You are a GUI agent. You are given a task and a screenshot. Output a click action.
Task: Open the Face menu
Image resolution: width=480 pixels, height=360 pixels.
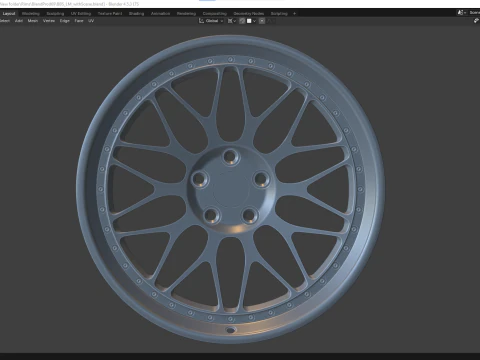(x=79, y=21)
